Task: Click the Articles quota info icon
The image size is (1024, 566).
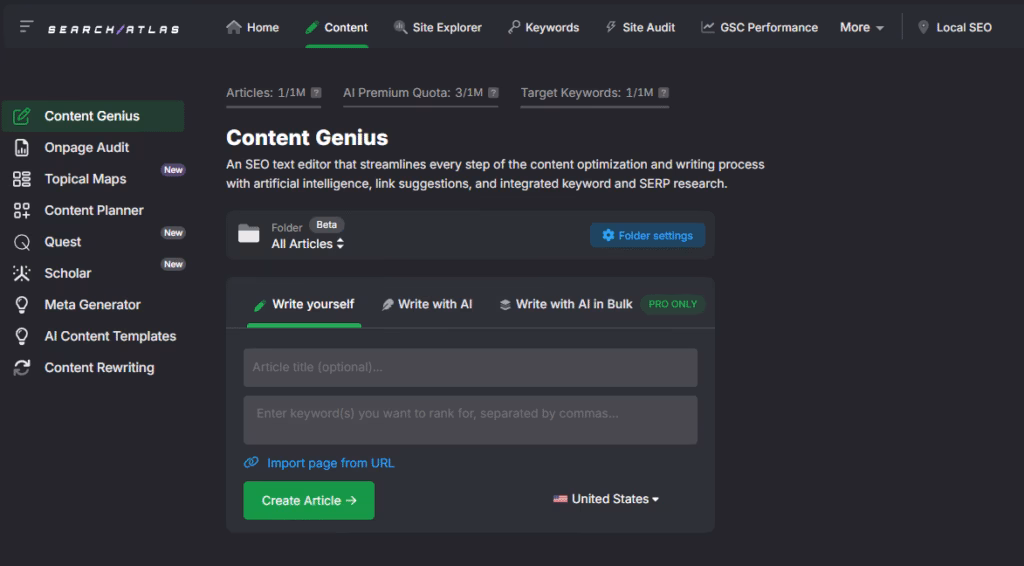Action: [x=316, y=93]
